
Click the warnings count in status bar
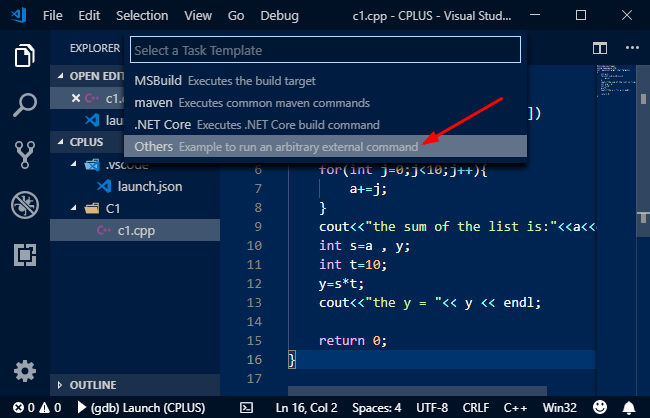[x=50, y=408]
